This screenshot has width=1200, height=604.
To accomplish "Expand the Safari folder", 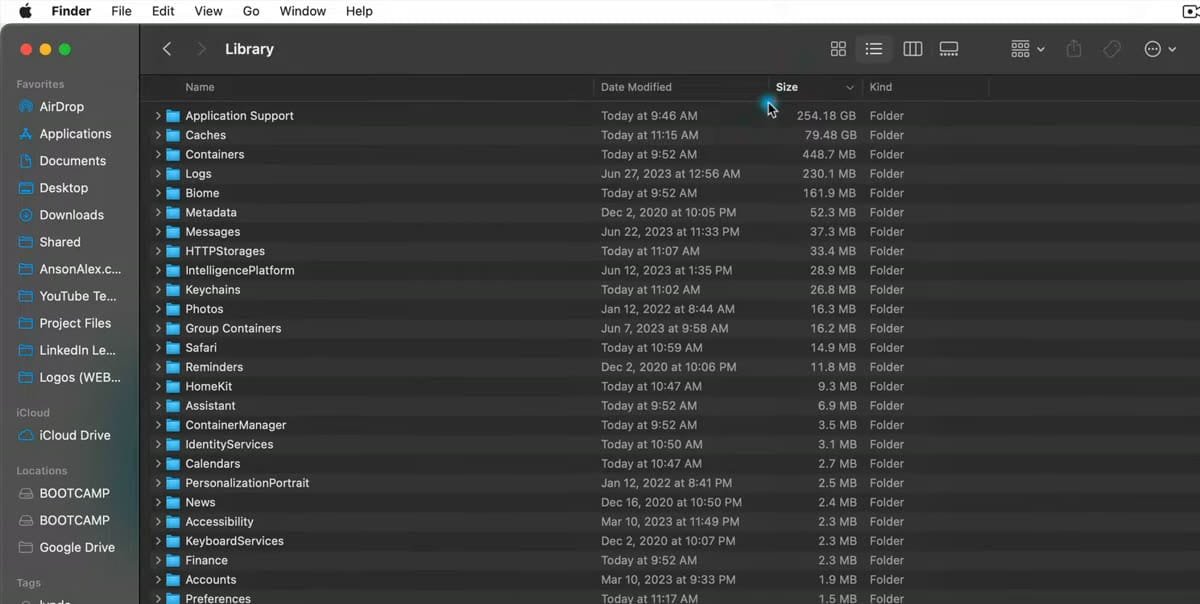I will pos(158,348).
